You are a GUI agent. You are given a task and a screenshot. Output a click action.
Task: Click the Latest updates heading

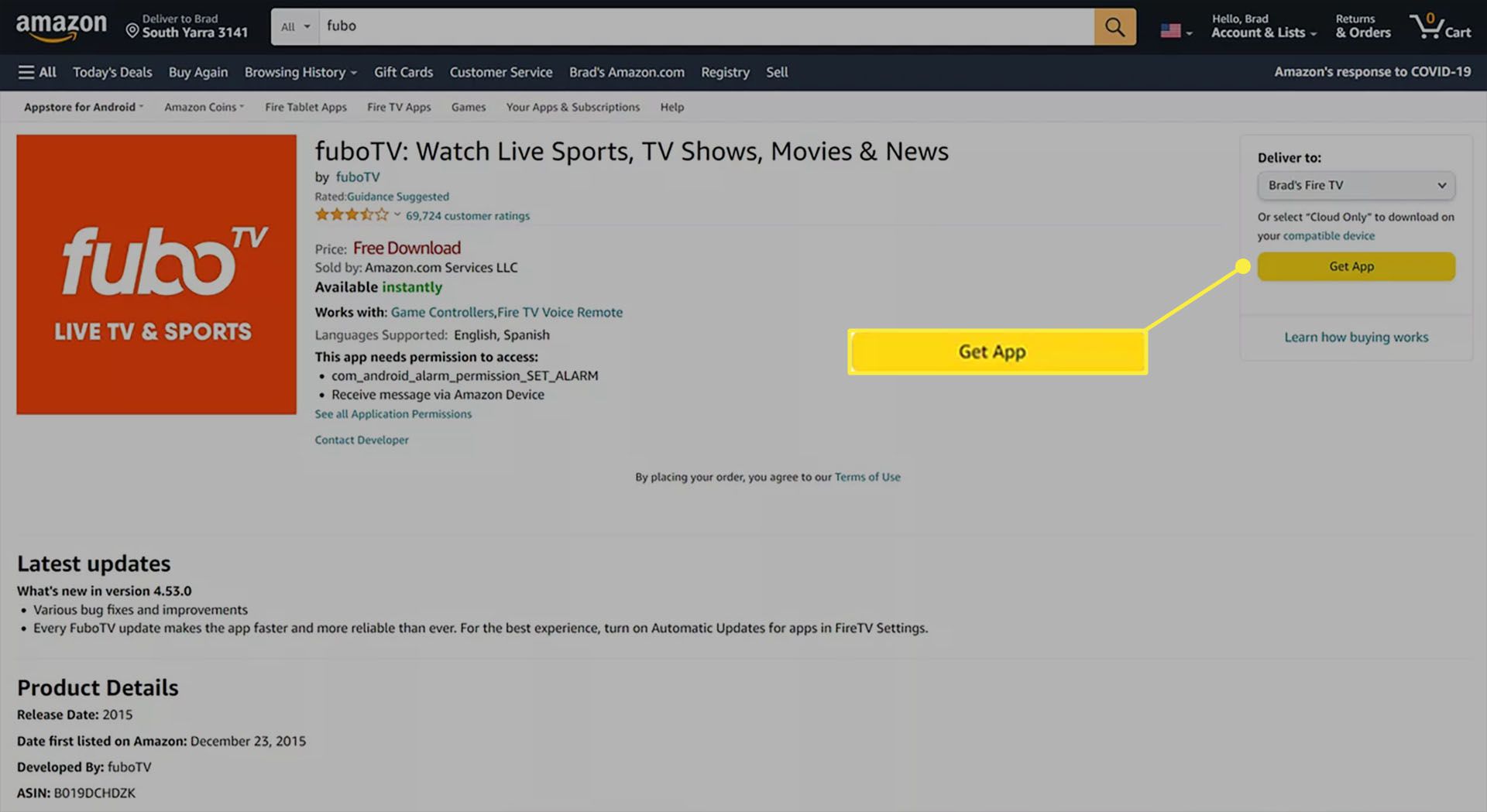click(x=94, y=564)
